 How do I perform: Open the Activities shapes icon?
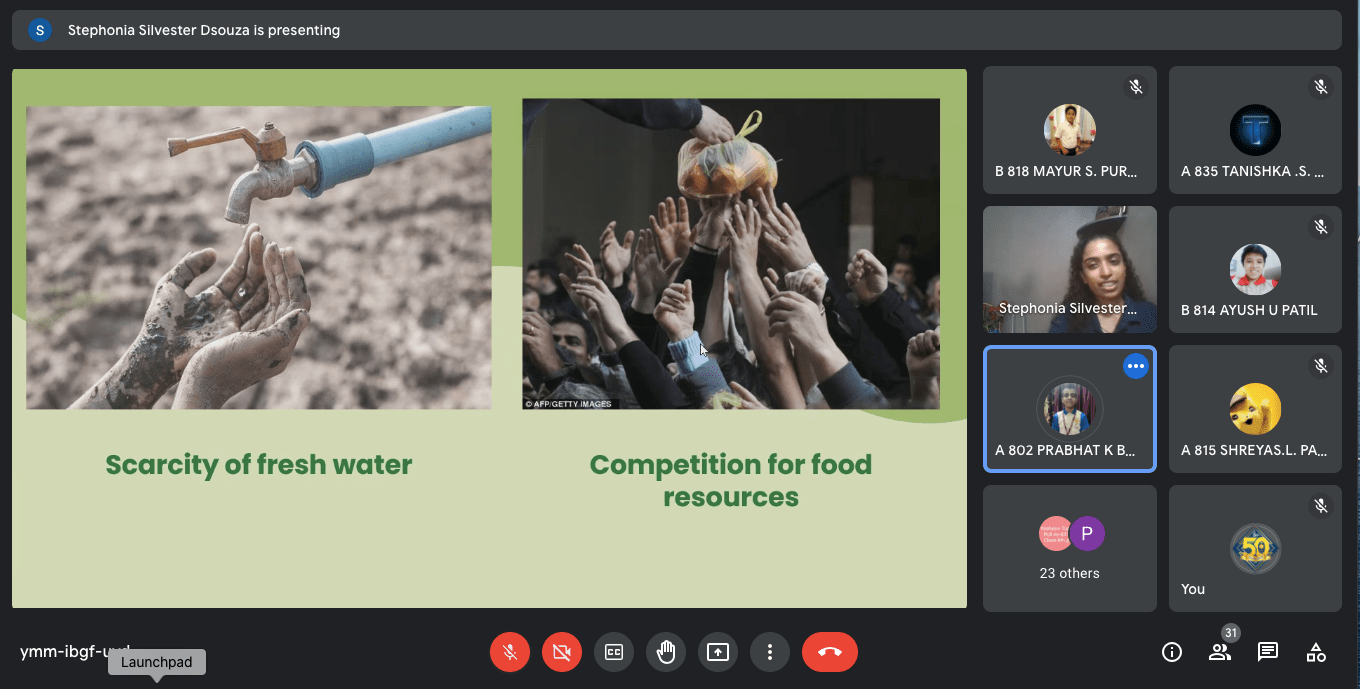point(1316,652)
